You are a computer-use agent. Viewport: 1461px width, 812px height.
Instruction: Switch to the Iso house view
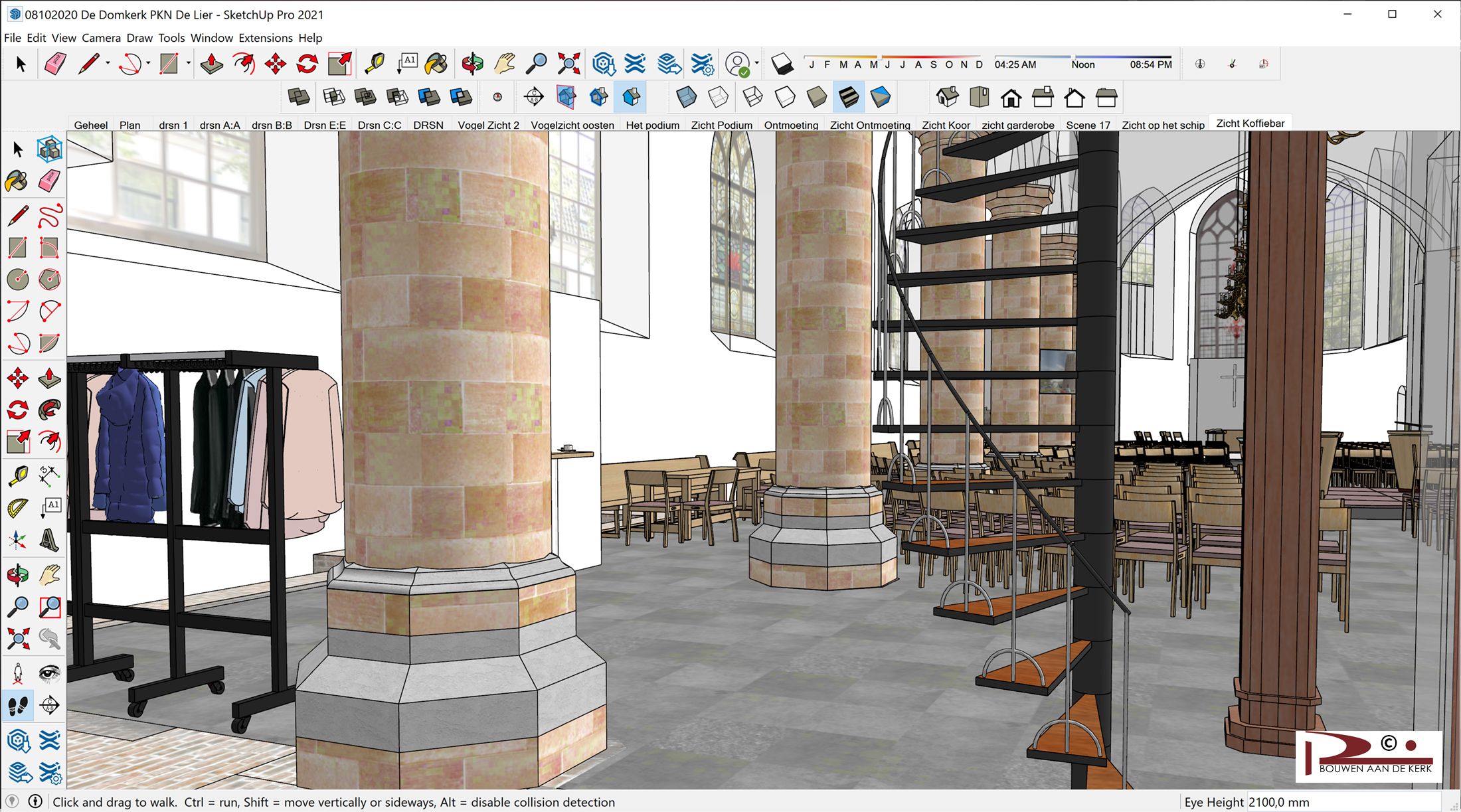[x=947, y=98]
